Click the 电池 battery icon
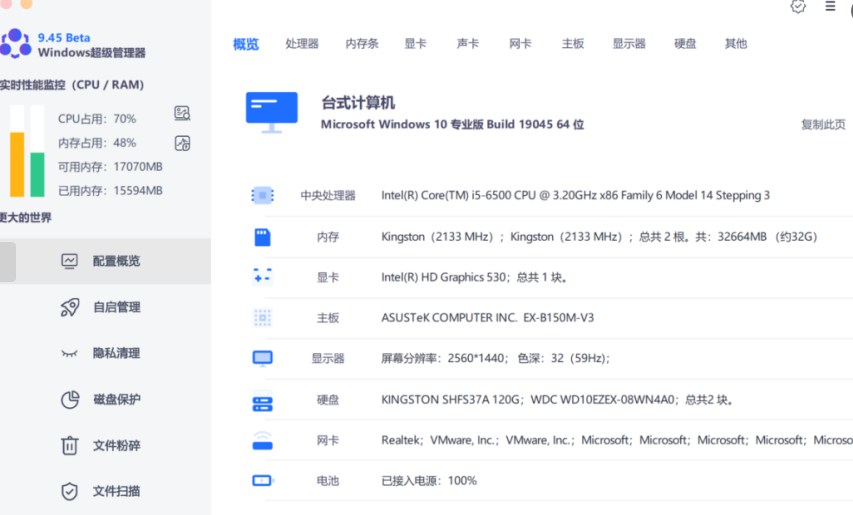 (263, 481)
